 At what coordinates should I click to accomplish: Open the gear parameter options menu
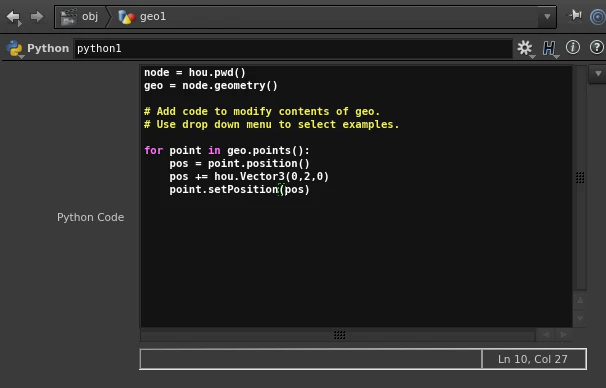pos(525,48)
